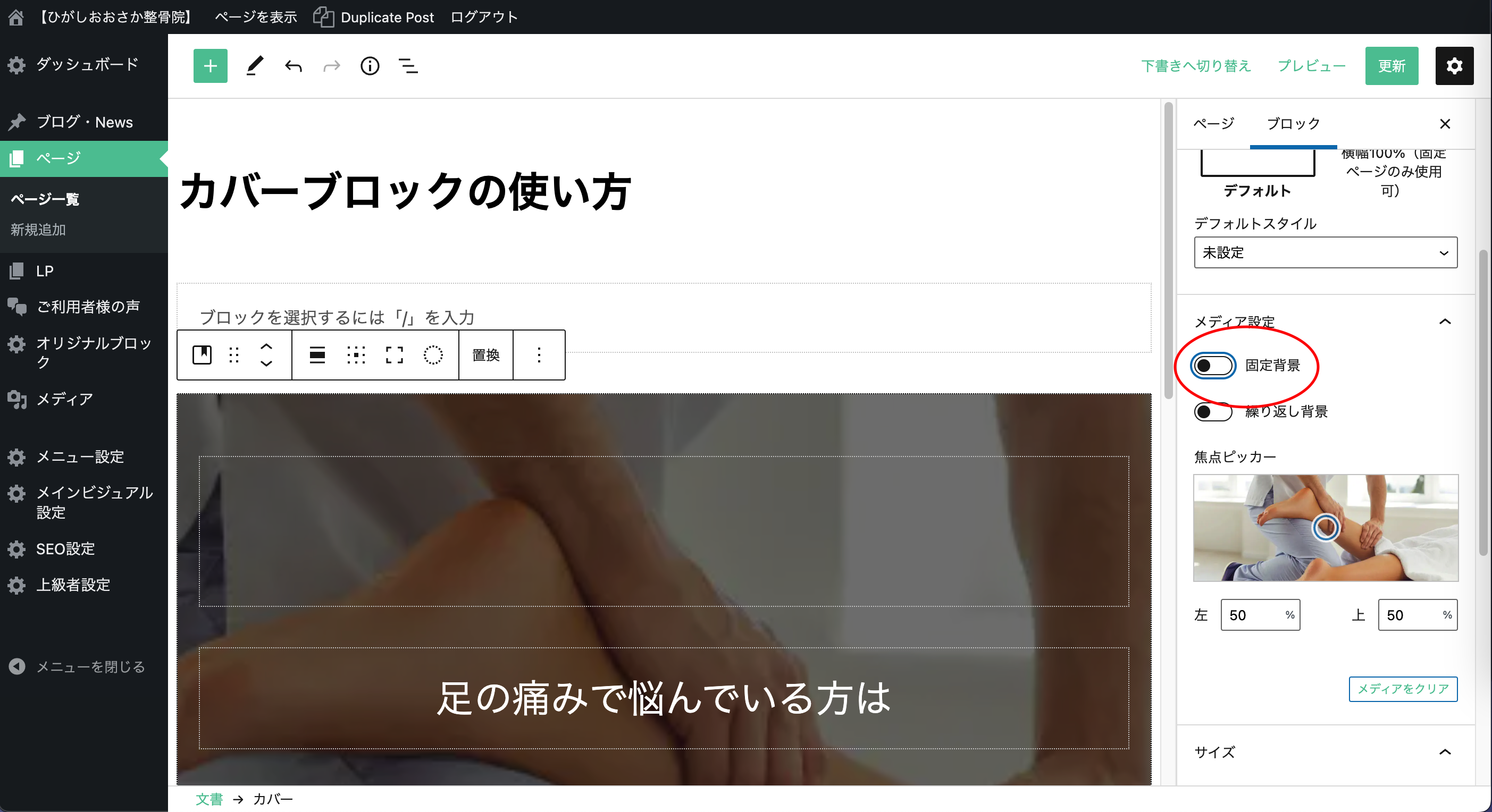
Task: Click the 更新 button
Action: [1391, 66]
